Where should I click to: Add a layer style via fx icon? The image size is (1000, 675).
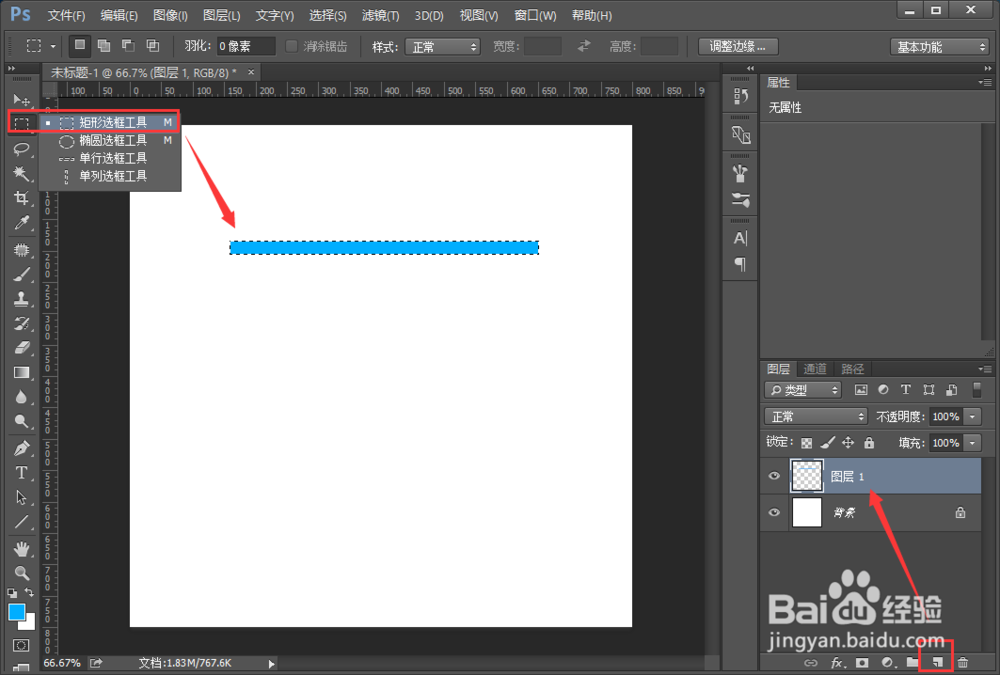click(837, 662)
